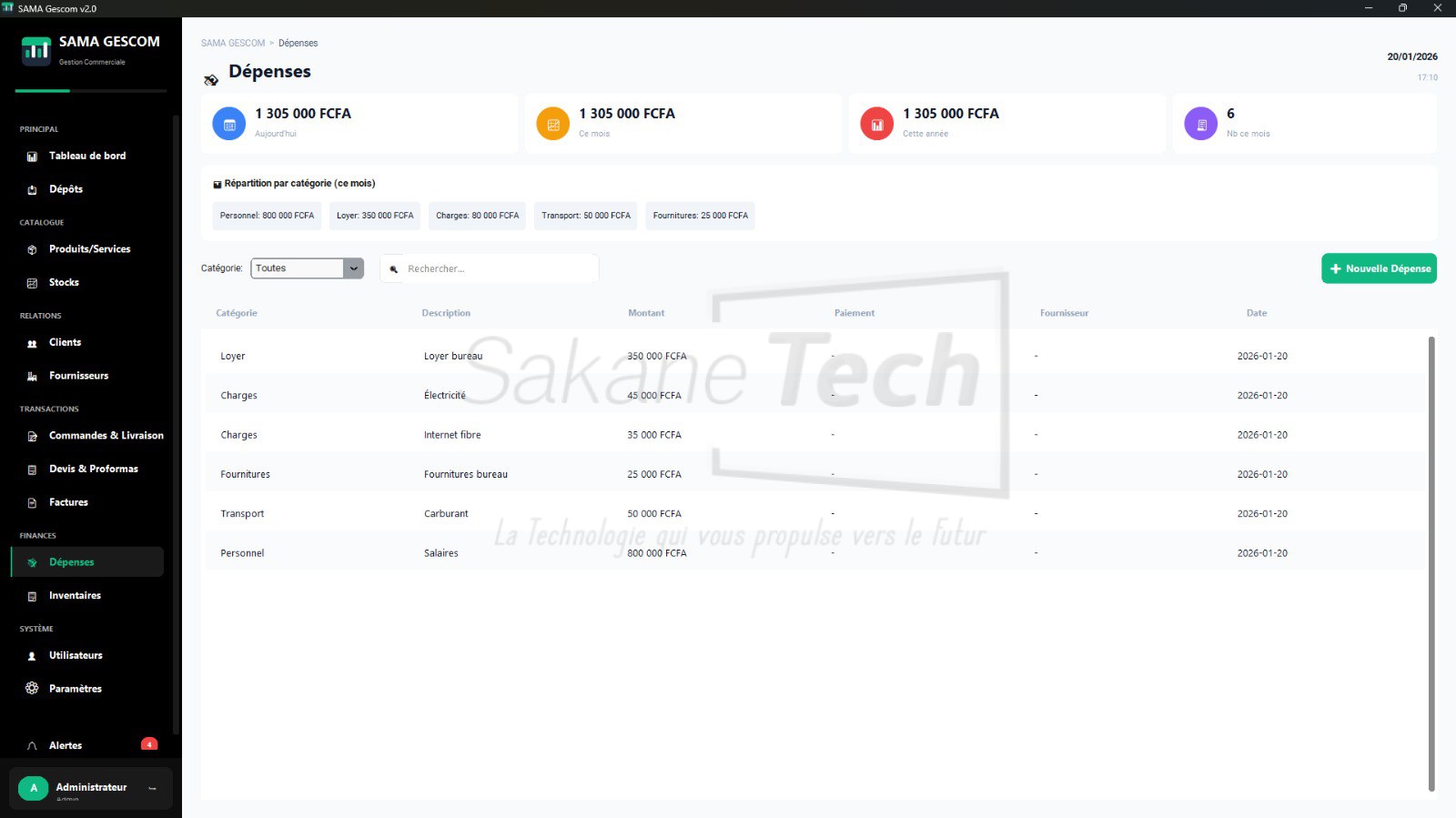Click the Inventaires sidebar icon
Image resolution: width=1456 pixels, height=818 pixels.
[x=32, y=596]
